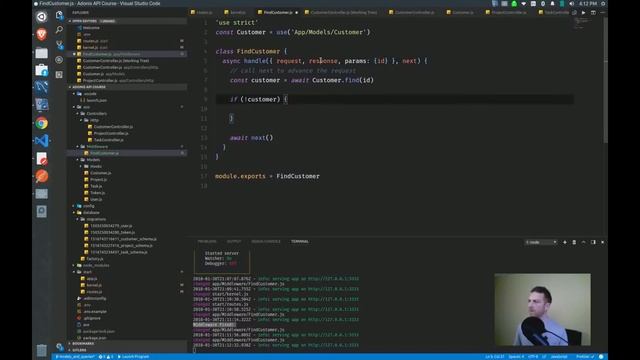Open the system power menu icon
The width and height of the screenshot is (640, 360).
click(x=603, y=4)
